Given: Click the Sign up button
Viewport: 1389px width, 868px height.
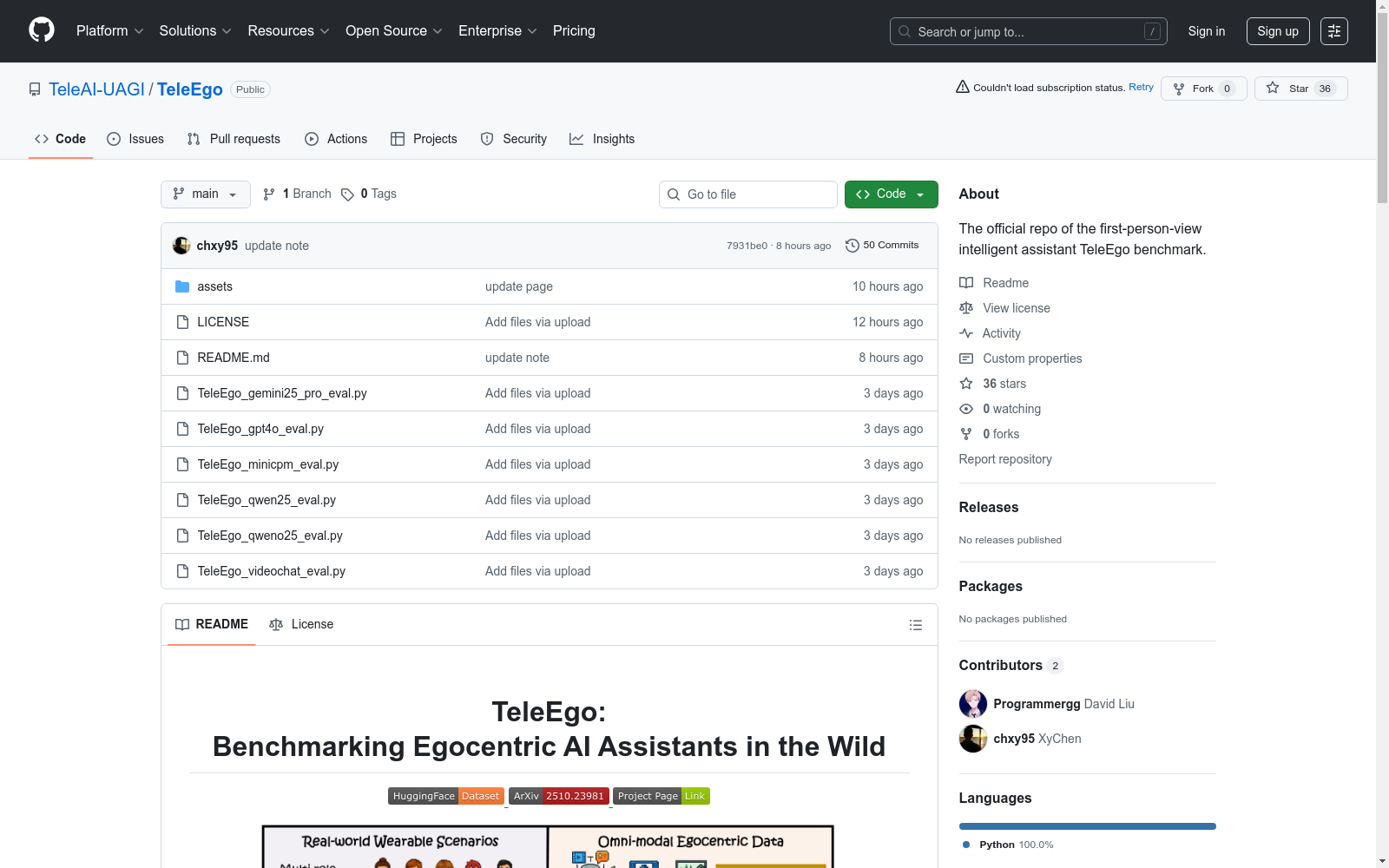Looking at the screenshot, I should [1278, 31].
